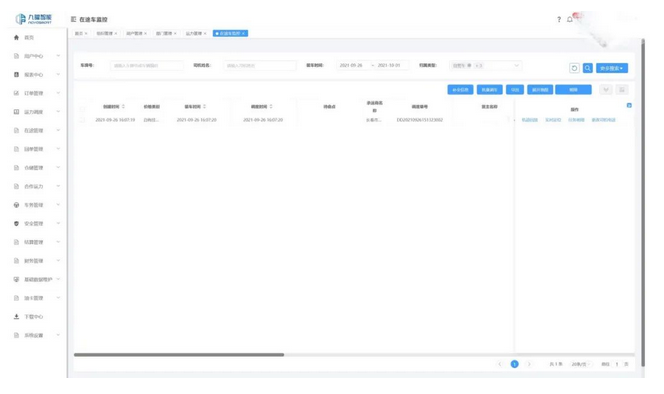
Task: Open the 20条/页 page size dropdown
Action: click(581, 364)
